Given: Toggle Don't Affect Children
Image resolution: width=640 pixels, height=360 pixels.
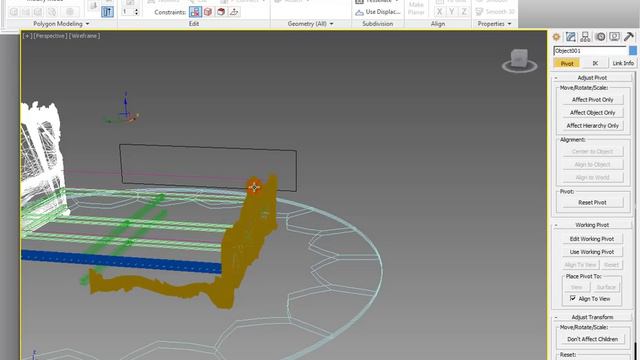Looking at the screenshot, I should pyautogui.click(x=593, y=339).
